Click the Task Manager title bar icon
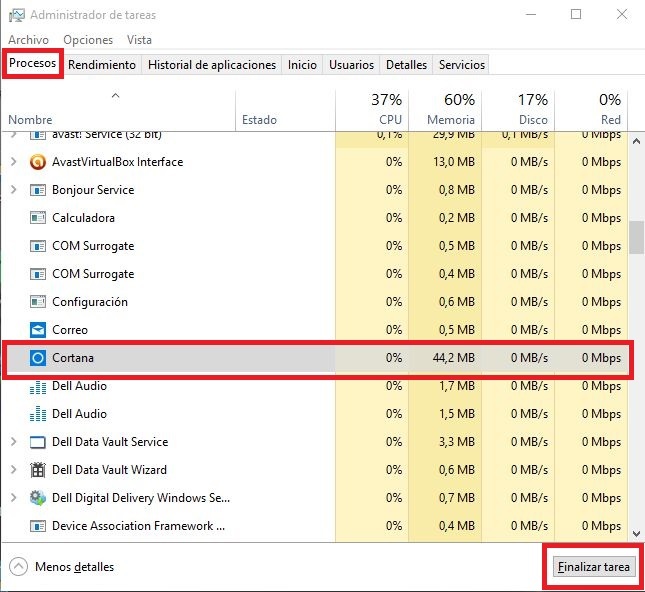This screenshot has width=645, height=592. pos(17,15)
